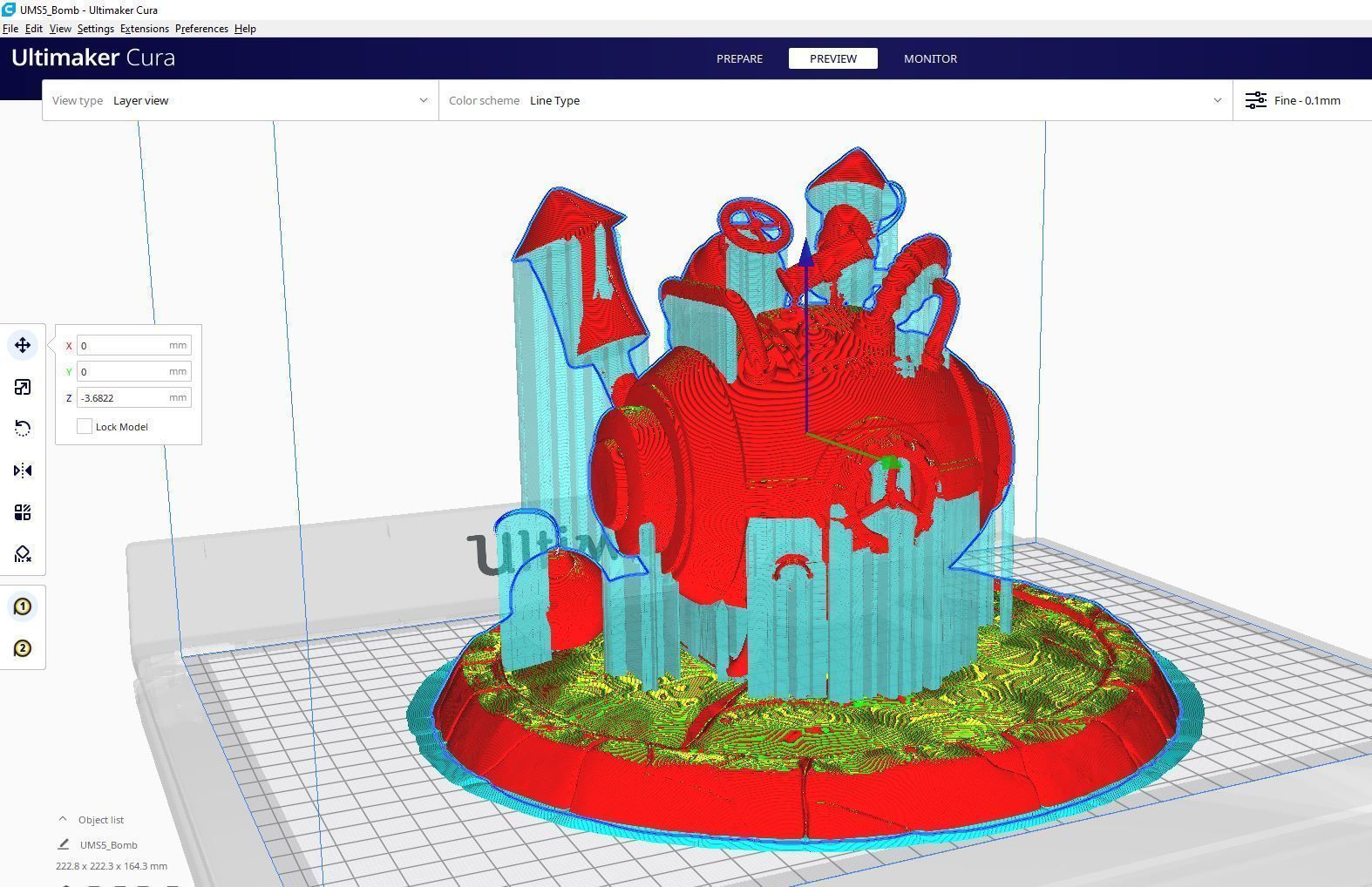This screenshot has height=887, width=1372.
Task: Toggle the Lock Model checkbox
Action: (x=85, y=426)
